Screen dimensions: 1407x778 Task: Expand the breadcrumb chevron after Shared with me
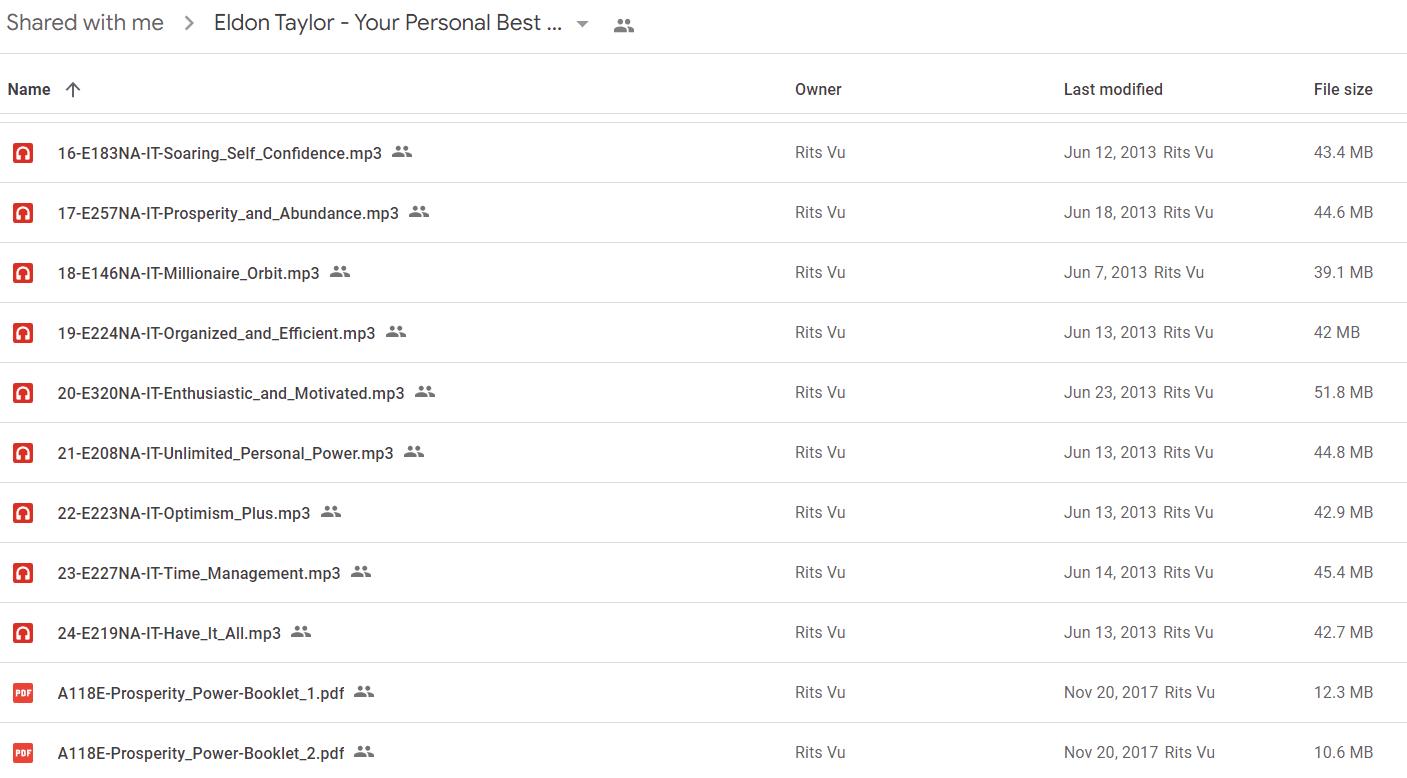click(189, 24)
